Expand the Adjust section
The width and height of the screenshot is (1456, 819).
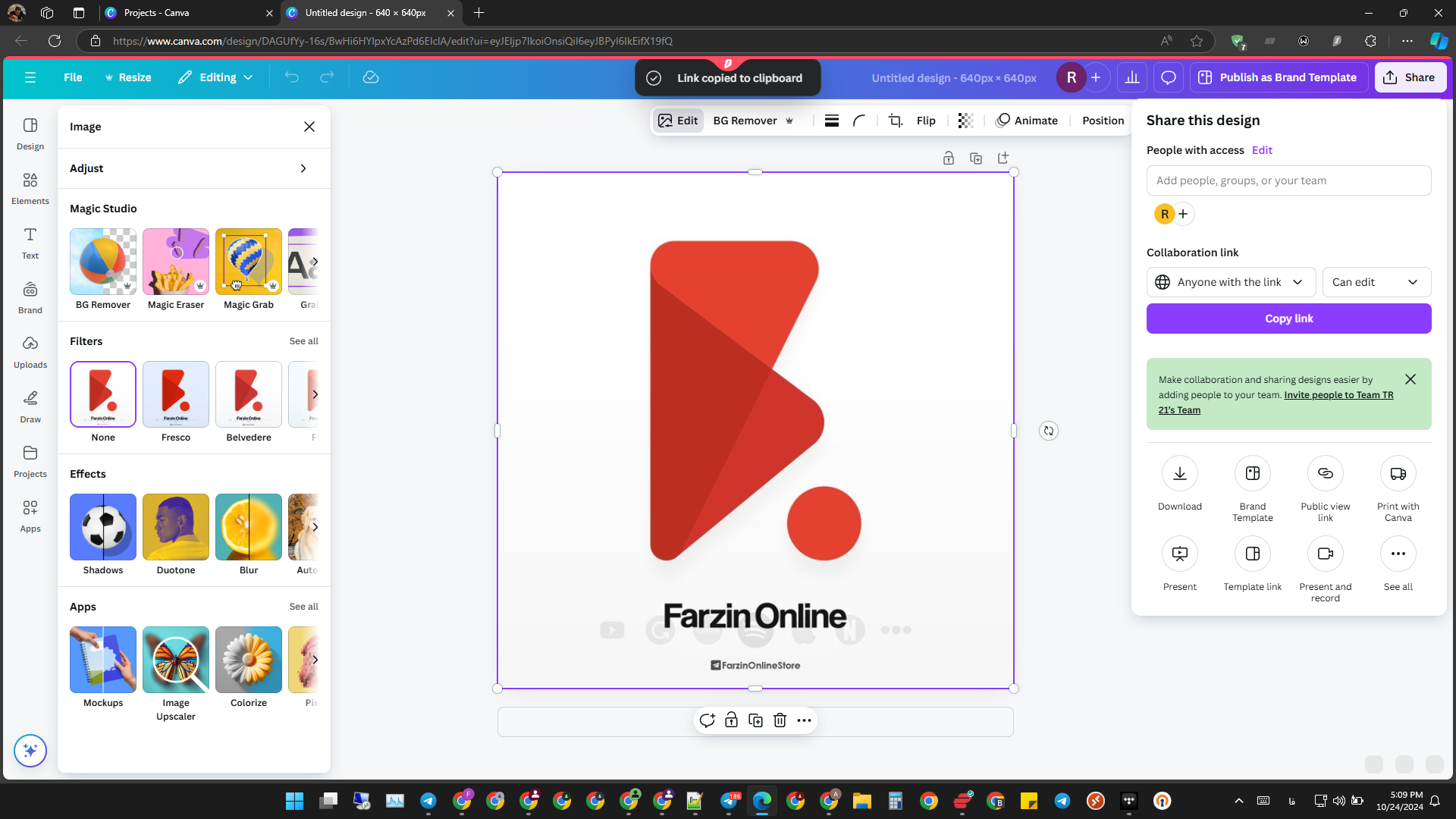(194, 168)
